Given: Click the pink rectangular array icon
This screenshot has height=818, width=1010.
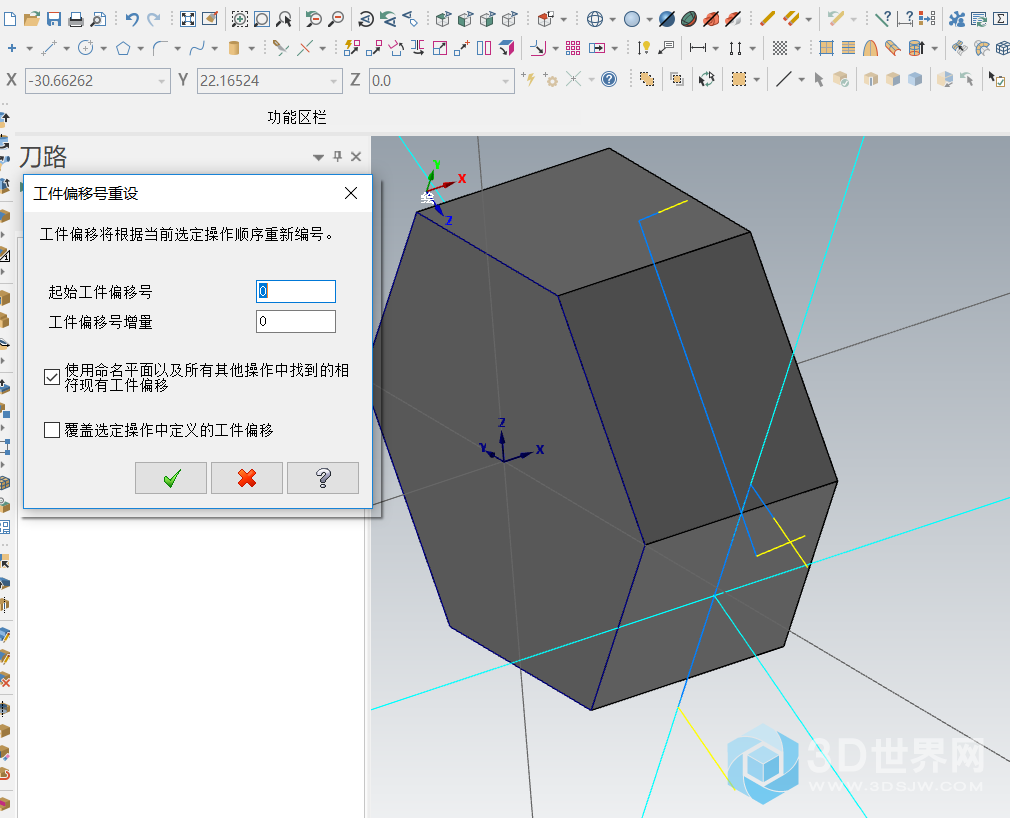Looking at the screenshot, I should [573, 48].
